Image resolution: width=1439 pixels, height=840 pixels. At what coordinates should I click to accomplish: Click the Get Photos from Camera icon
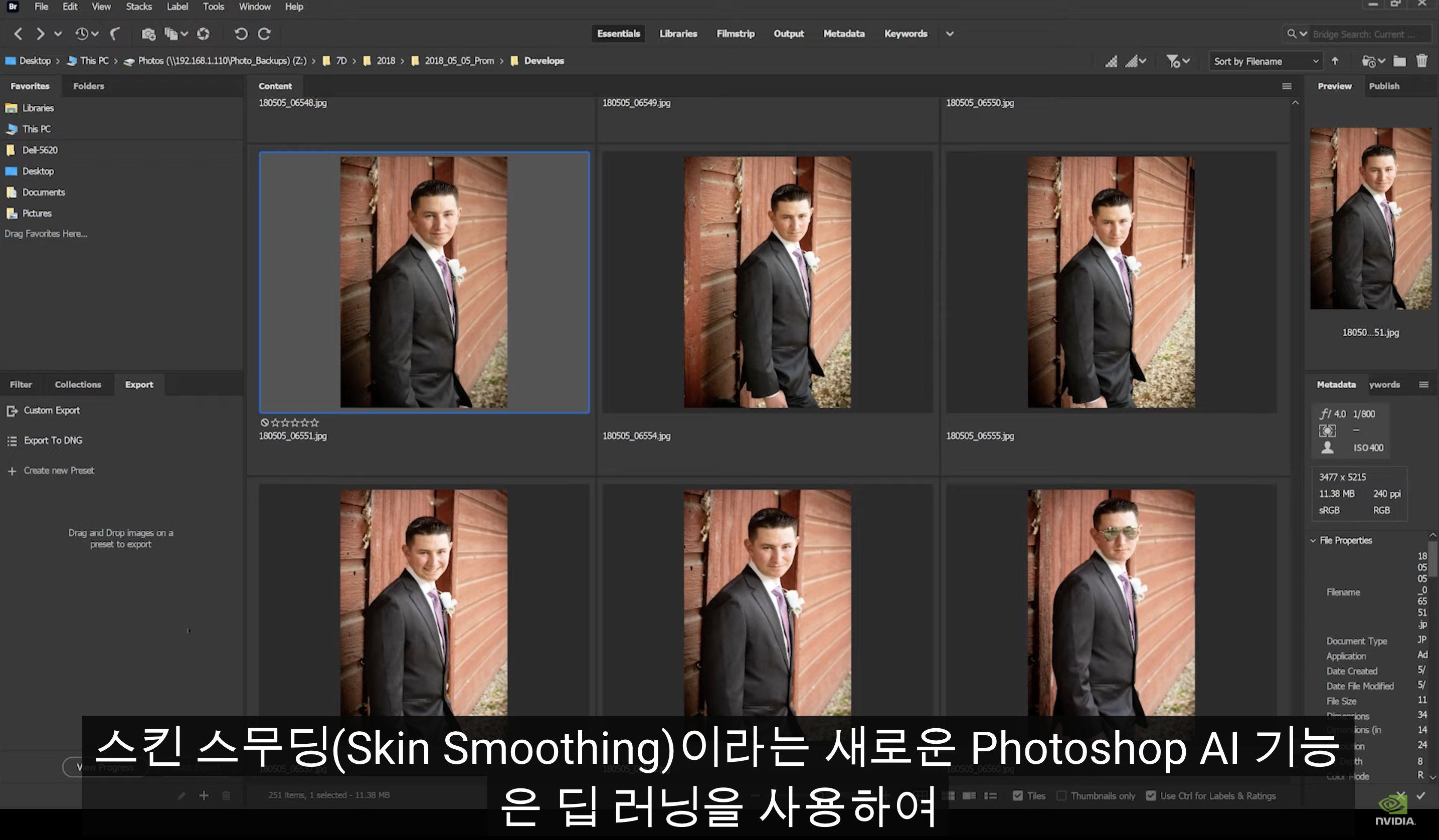click(148, 34)
